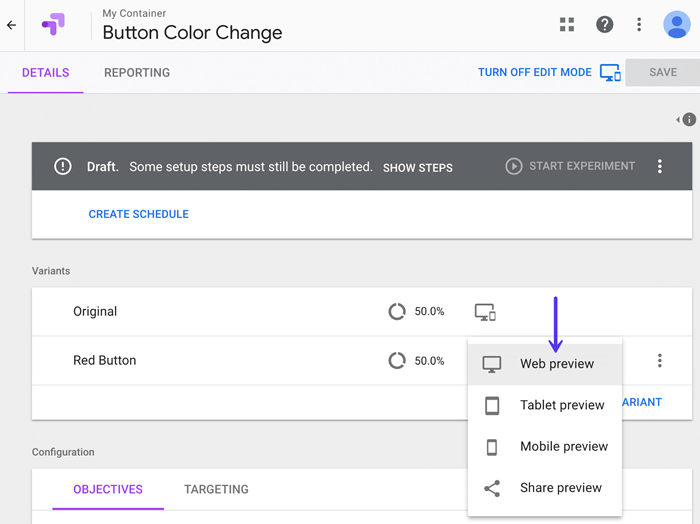Select Tablet preview from the menu

click(x=545, y=405)
